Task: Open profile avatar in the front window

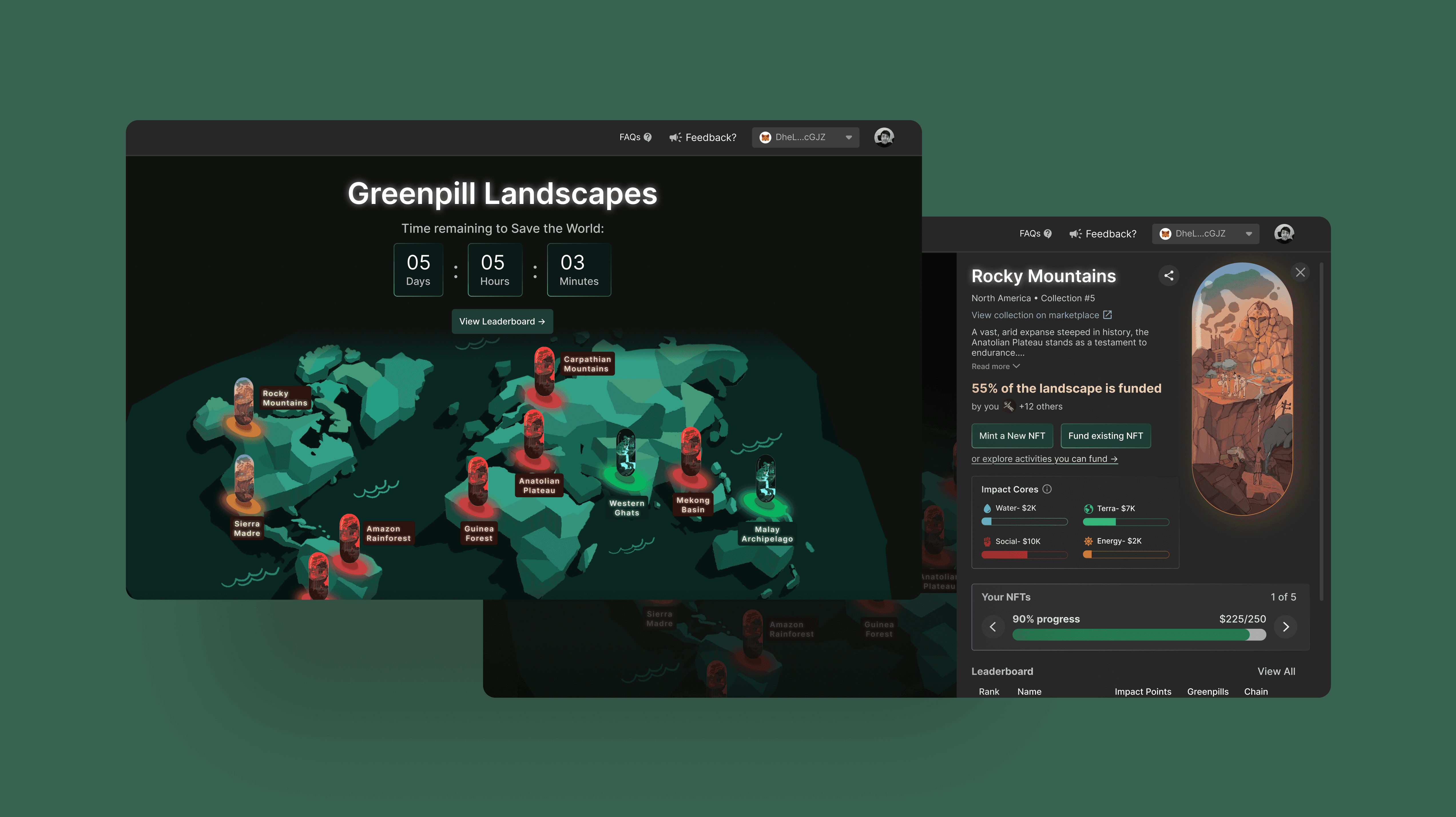Action: pos(883,137)
